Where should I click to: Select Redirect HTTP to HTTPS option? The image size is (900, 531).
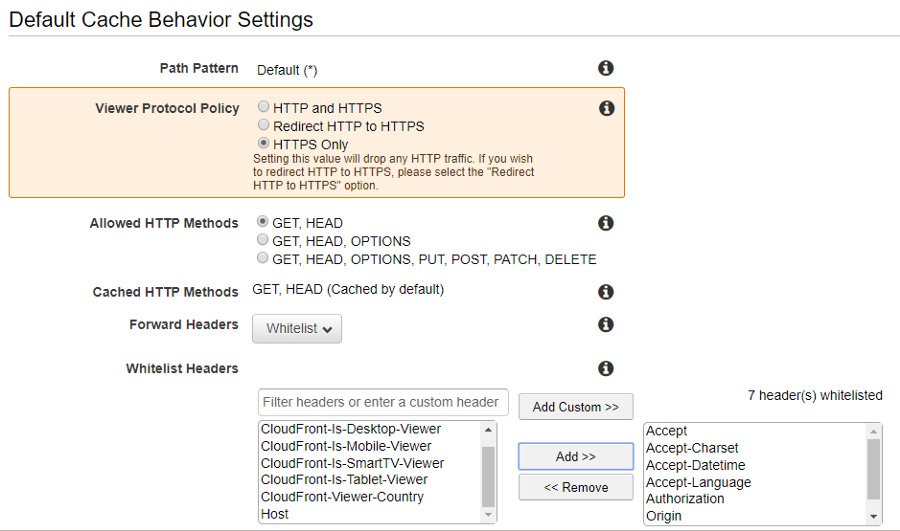(264, 125)
